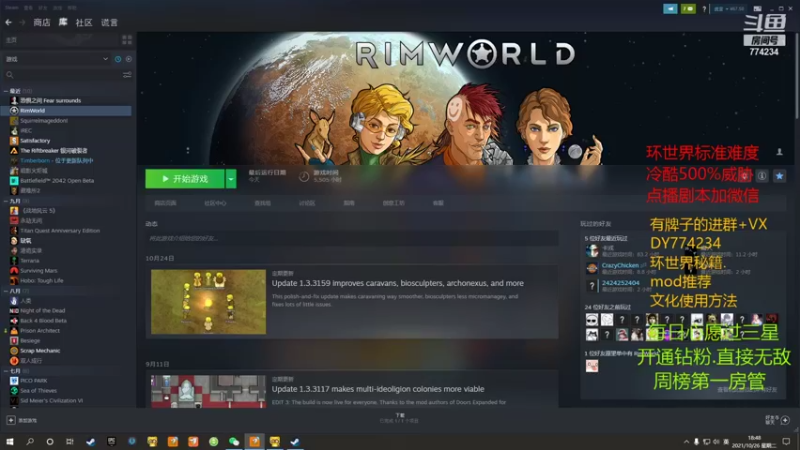Click the green friends notification icon
Screen dimensions: 800x450
688,9
